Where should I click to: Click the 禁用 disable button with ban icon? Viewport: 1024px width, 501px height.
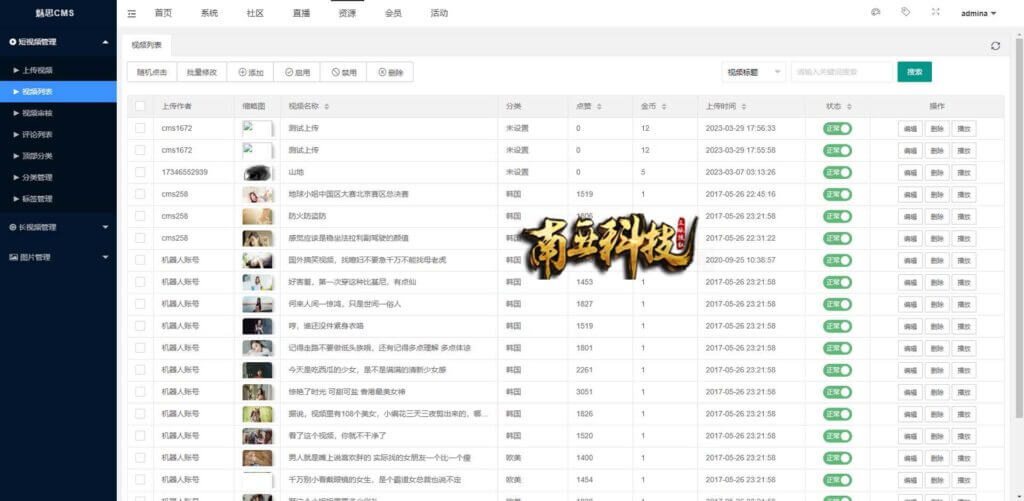tap(344, 73)
